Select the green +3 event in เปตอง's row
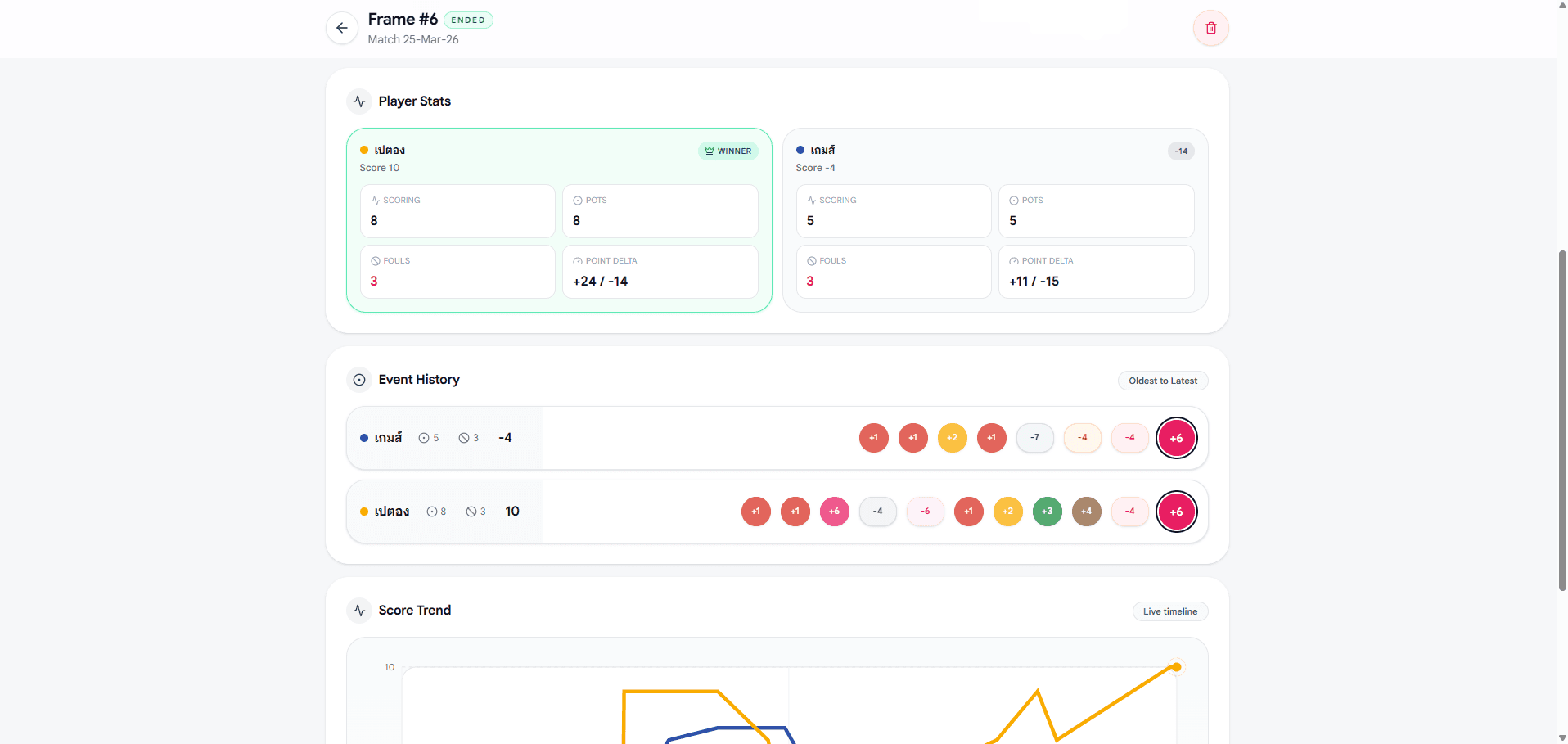The width and height of the screenshot is (1568, 744). pos(1047,512)
